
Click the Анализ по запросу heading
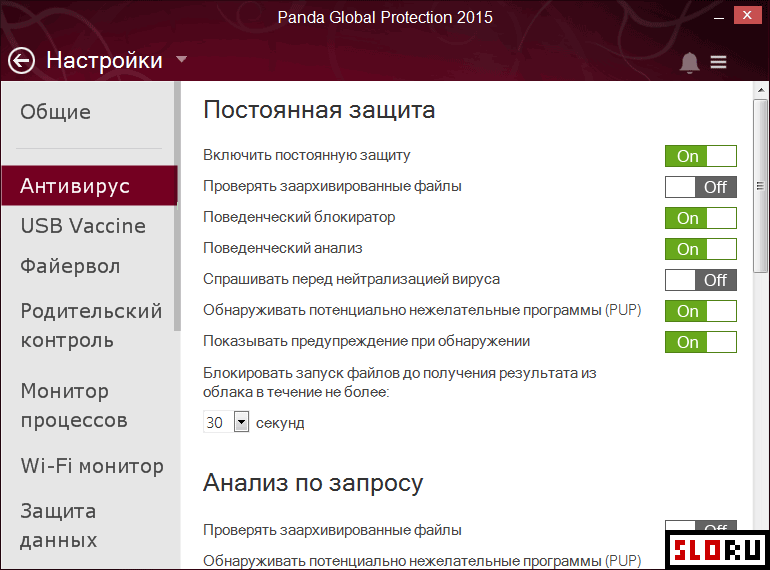pyautogui.click(x=313, y=483)
